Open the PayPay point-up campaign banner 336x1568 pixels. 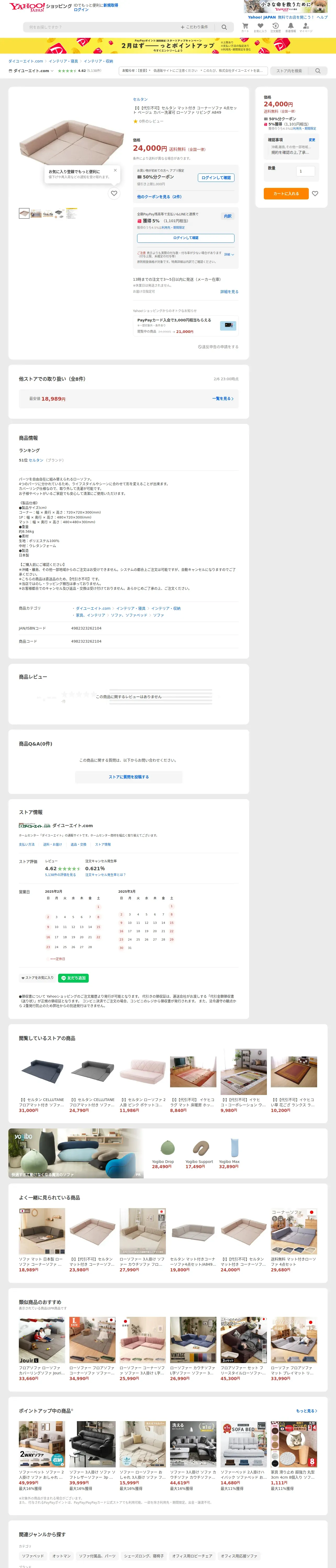(x=168, y=46)
